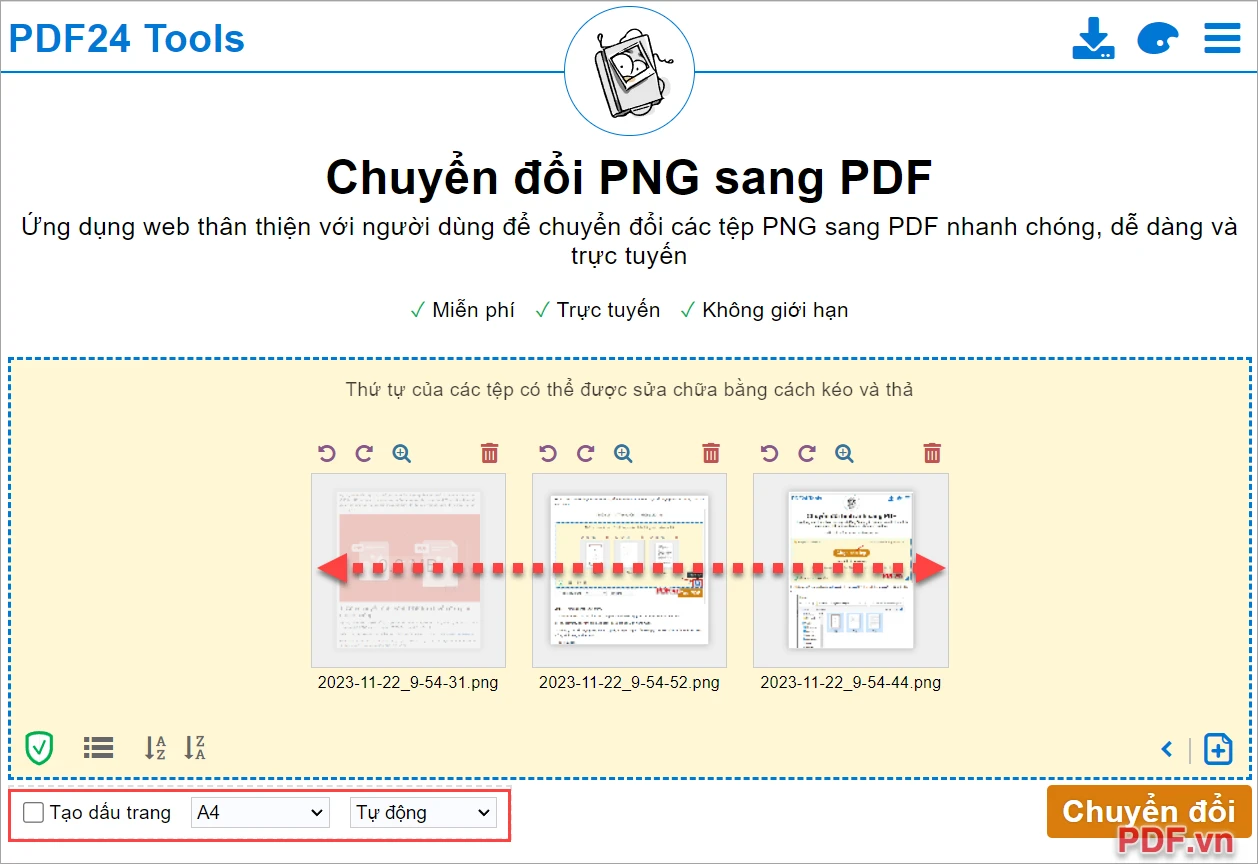Viewport: 1258px width, 864px height.
Task: Delete the 9-54-52.png file
Action: (x=711, y=454)
